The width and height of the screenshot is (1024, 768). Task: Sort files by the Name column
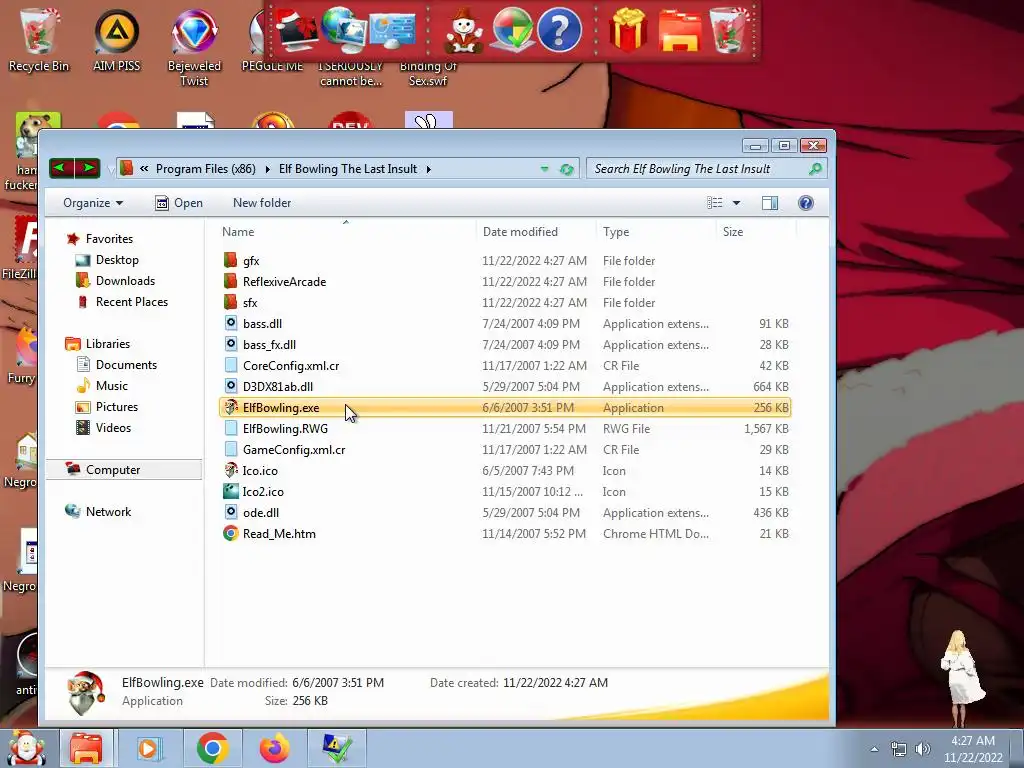click(346, 232)
